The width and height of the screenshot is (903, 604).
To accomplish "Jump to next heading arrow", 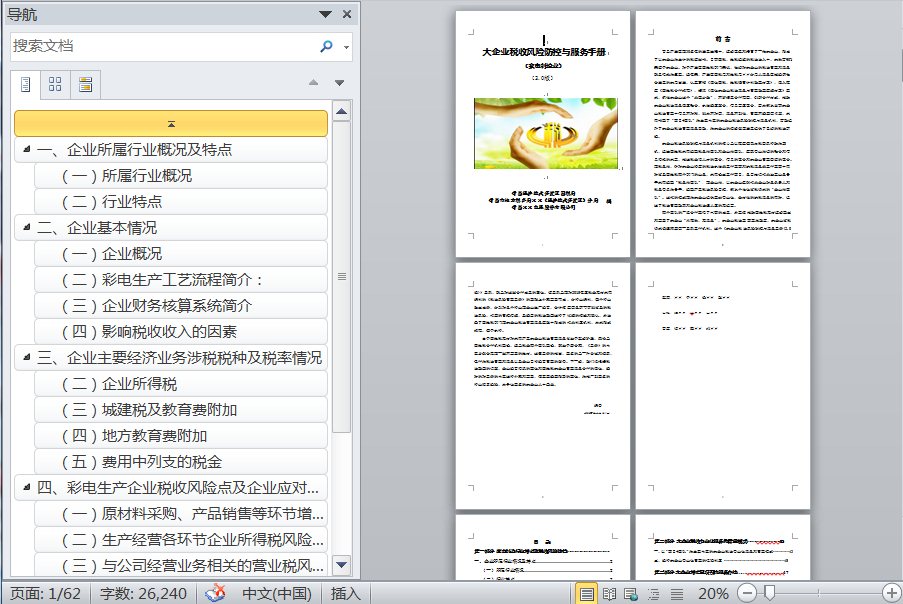I will (x=339, y=83).
